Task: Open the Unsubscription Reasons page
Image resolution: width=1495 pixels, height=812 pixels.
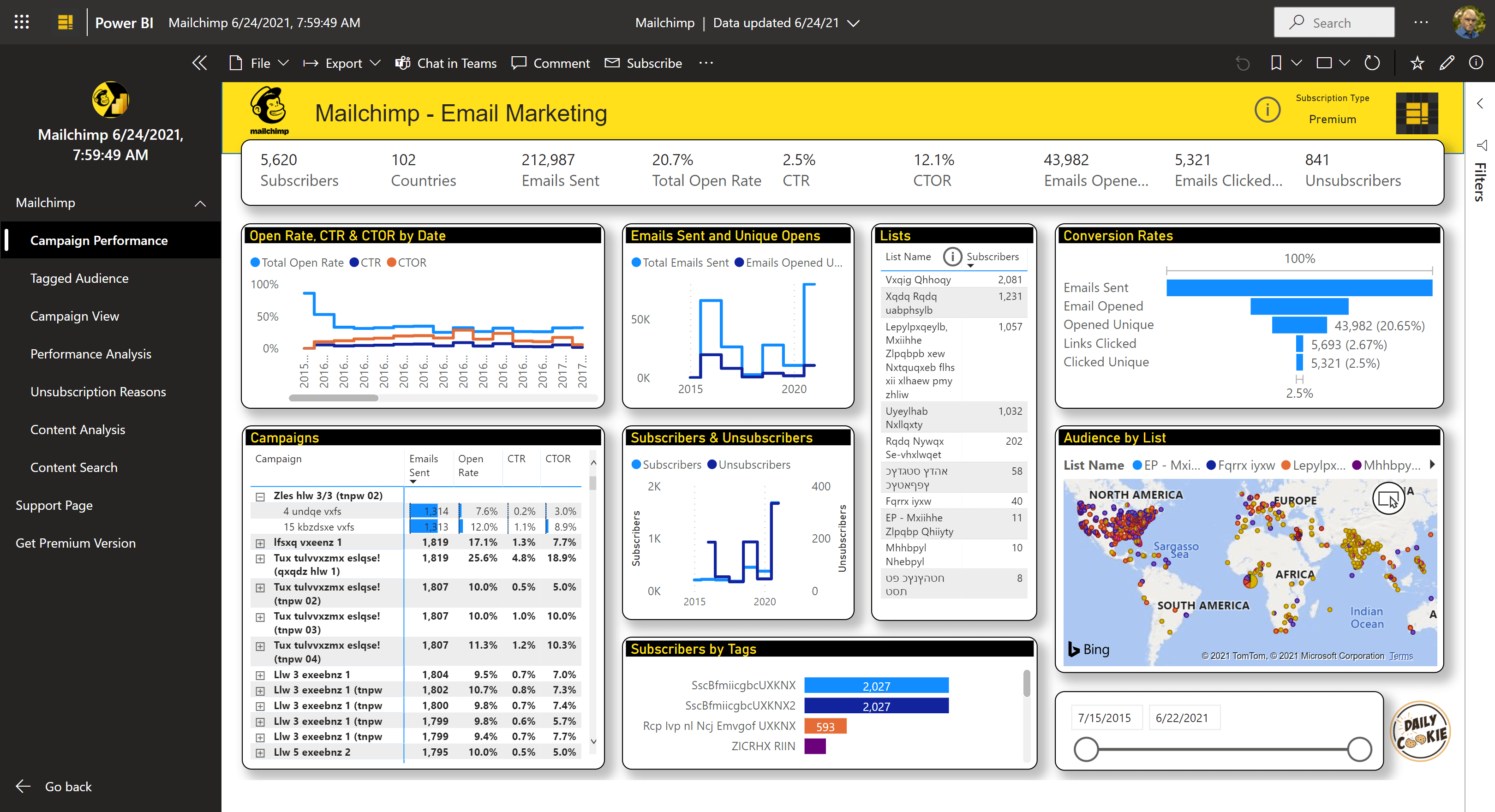Action: click(98, 392)
